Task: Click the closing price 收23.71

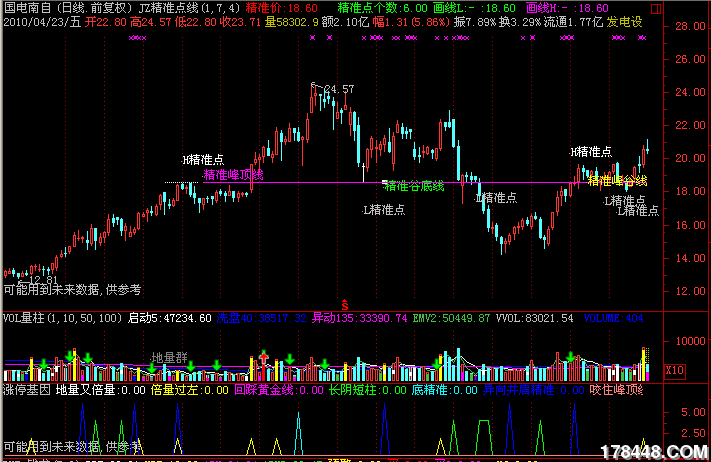Action: [x=240, y=22]
